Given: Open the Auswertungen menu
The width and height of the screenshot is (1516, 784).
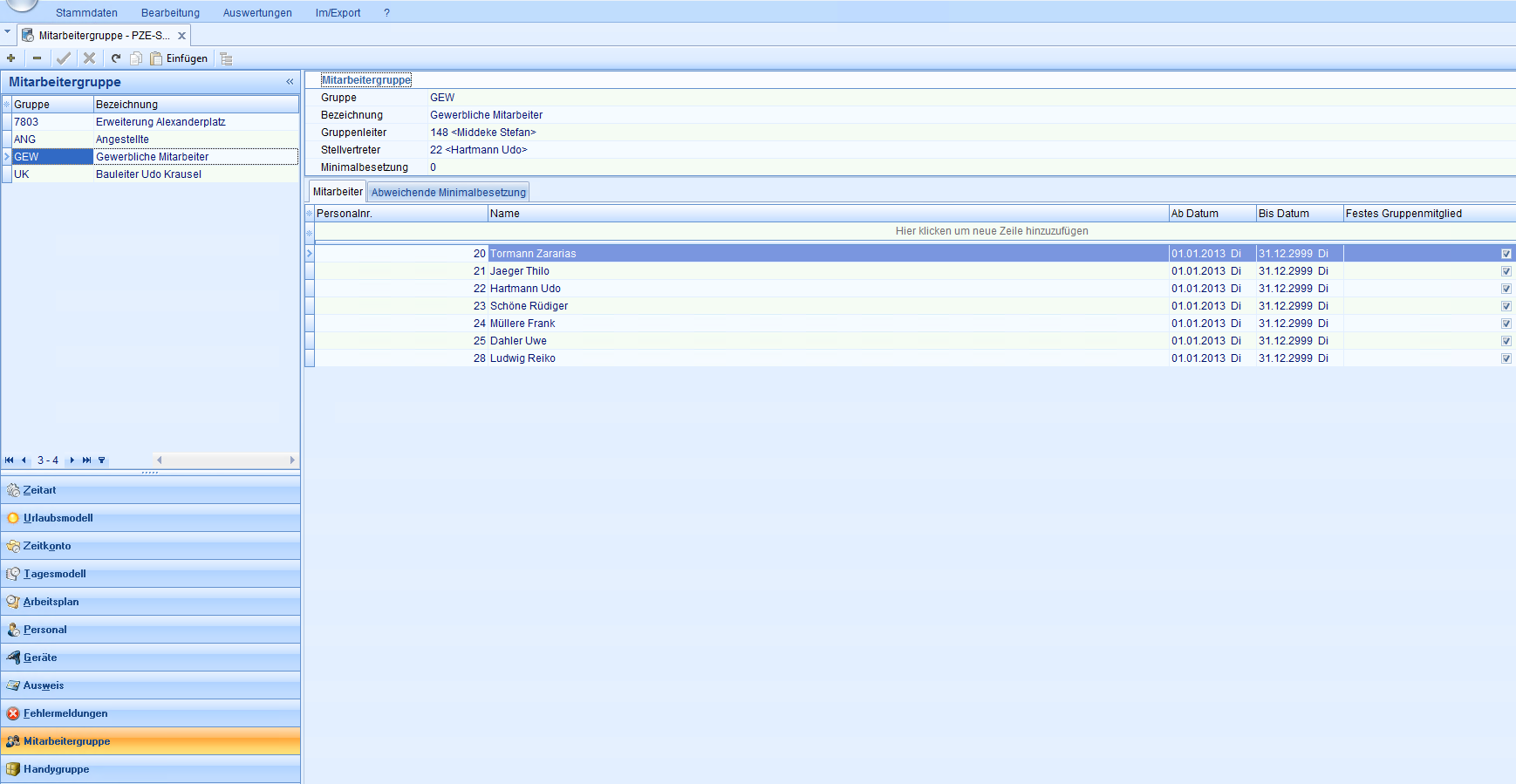Looking at the screenshot, I should tap(257, 13).
